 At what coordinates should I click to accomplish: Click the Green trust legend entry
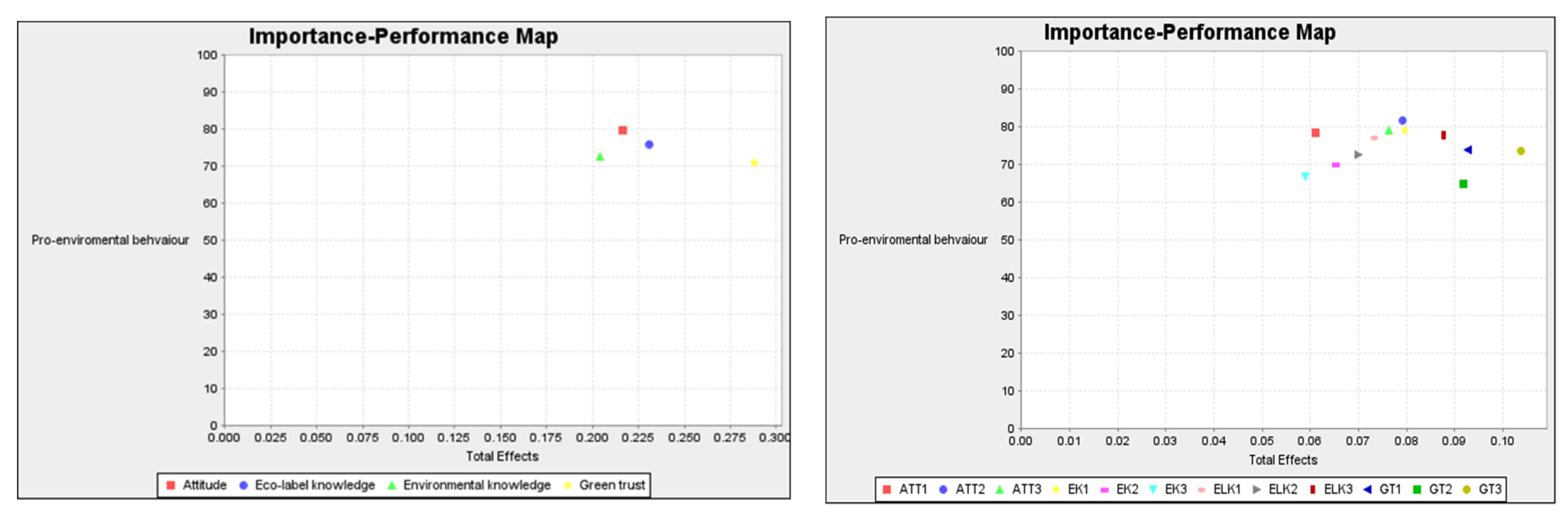point(611,485)
